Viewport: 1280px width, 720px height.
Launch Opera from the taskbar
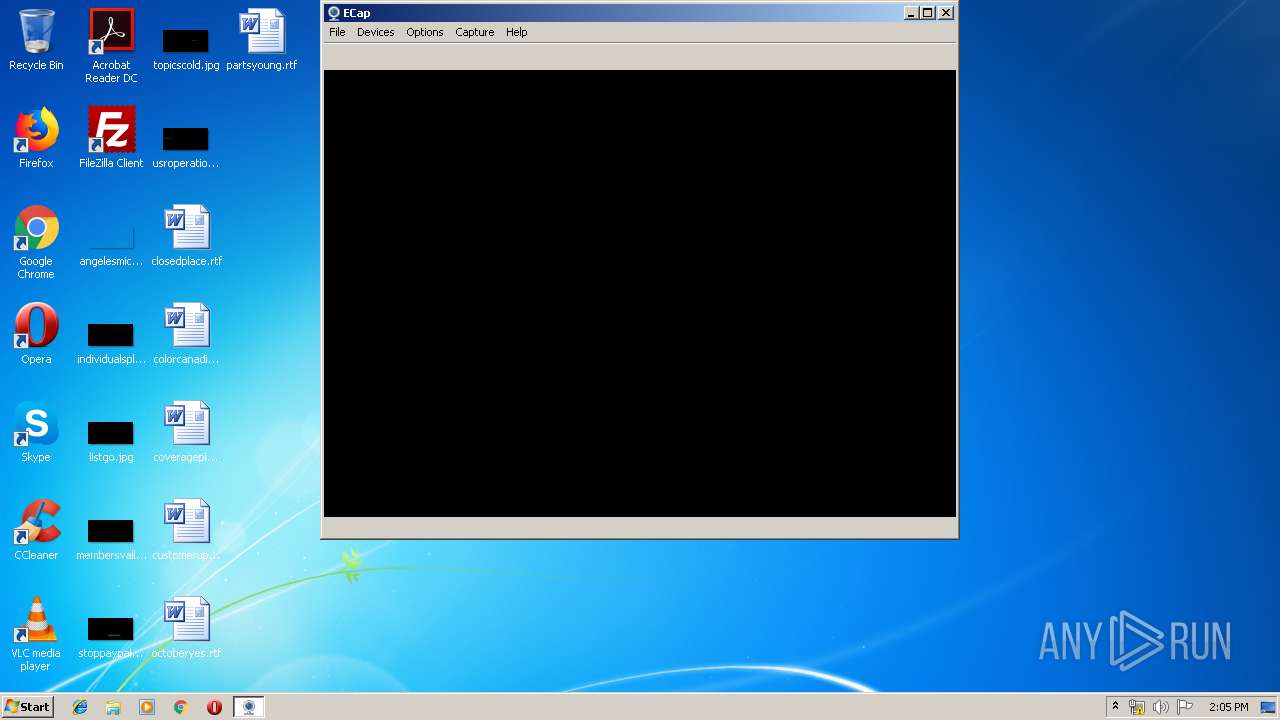pyautogui.click(x=214, y=707)
